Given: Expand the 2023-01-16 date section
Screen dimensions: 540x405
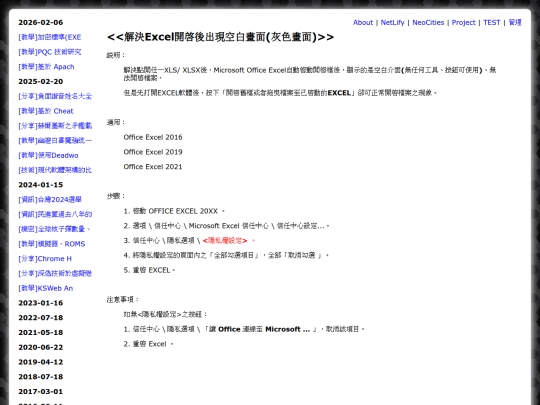Looking at the screenshot, I should coord(41,303).
